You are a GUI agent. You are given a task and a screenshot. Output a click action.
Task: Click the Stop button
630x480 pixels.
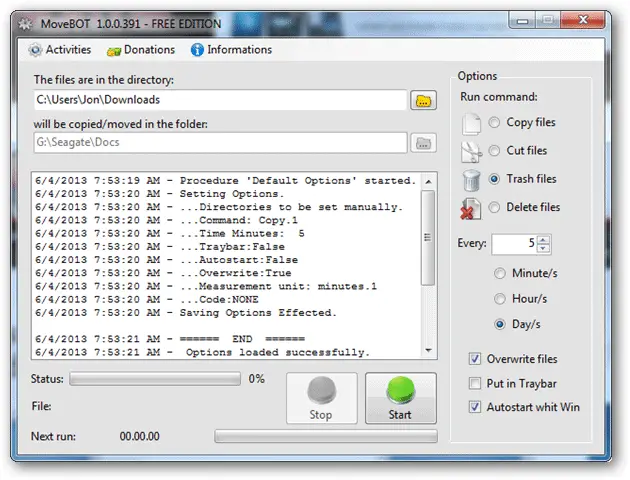321,398
